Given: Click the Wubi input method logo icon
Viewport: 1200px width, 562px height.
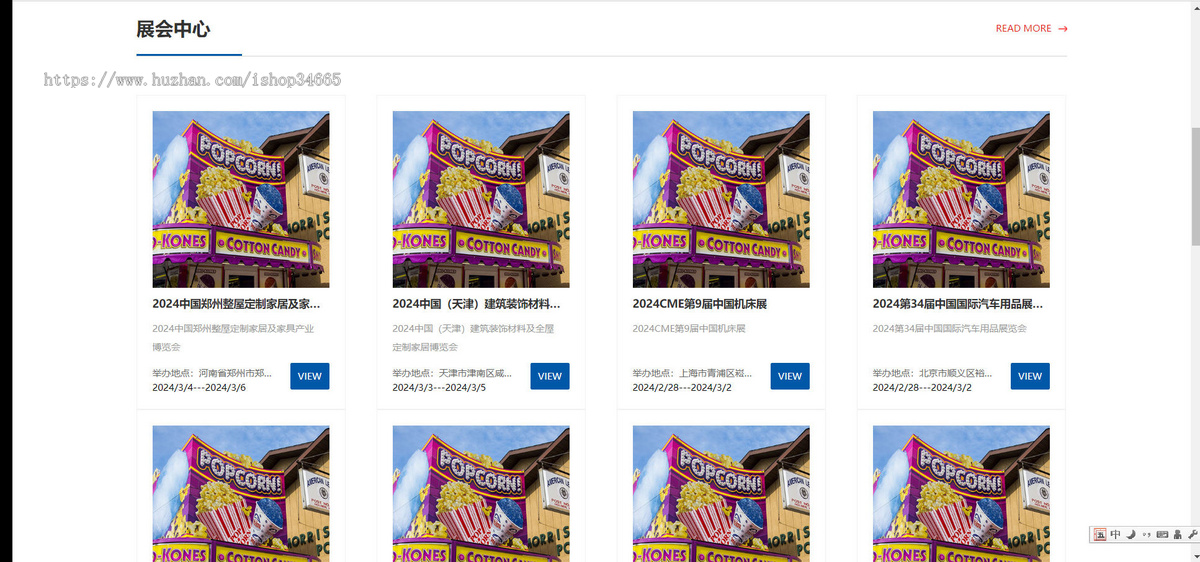Looking at the screenshot, I should click(x=1100, y=535).
